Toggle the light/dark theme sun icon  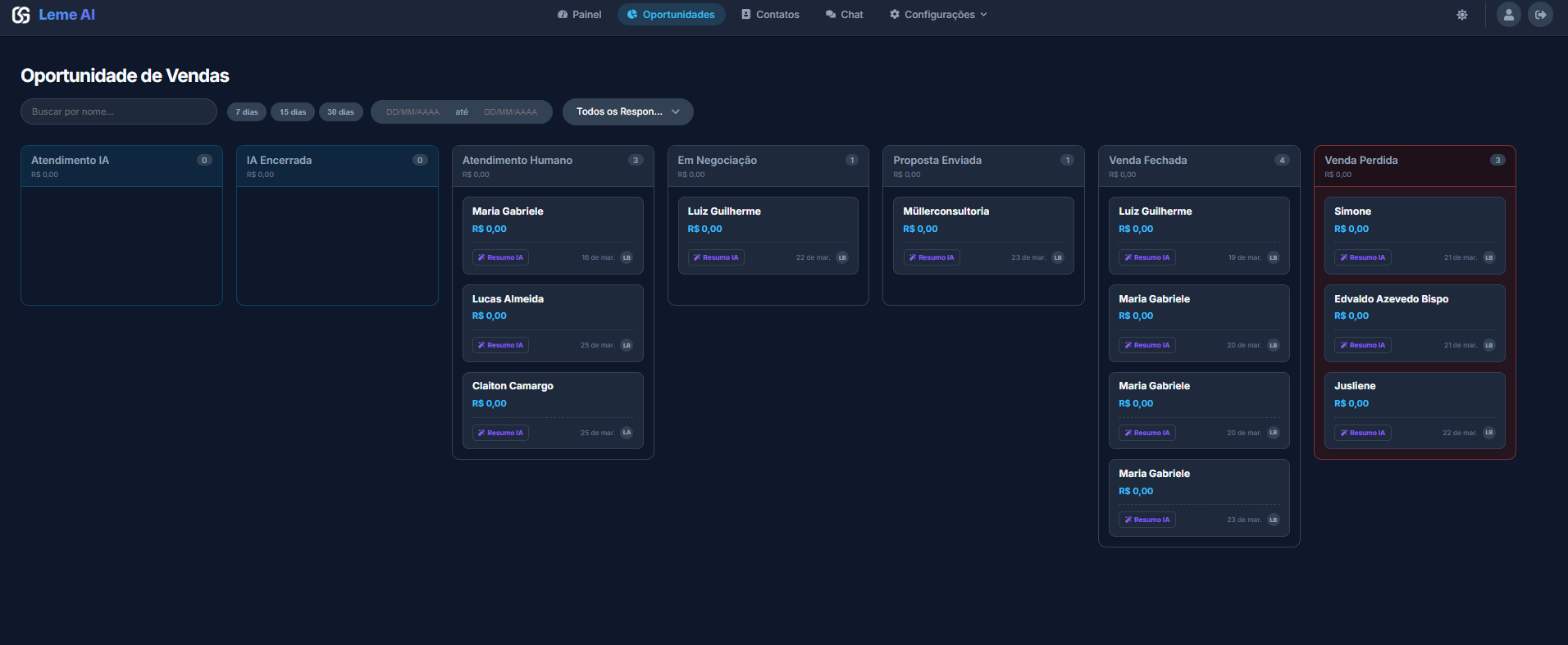tap(1462, 15)
